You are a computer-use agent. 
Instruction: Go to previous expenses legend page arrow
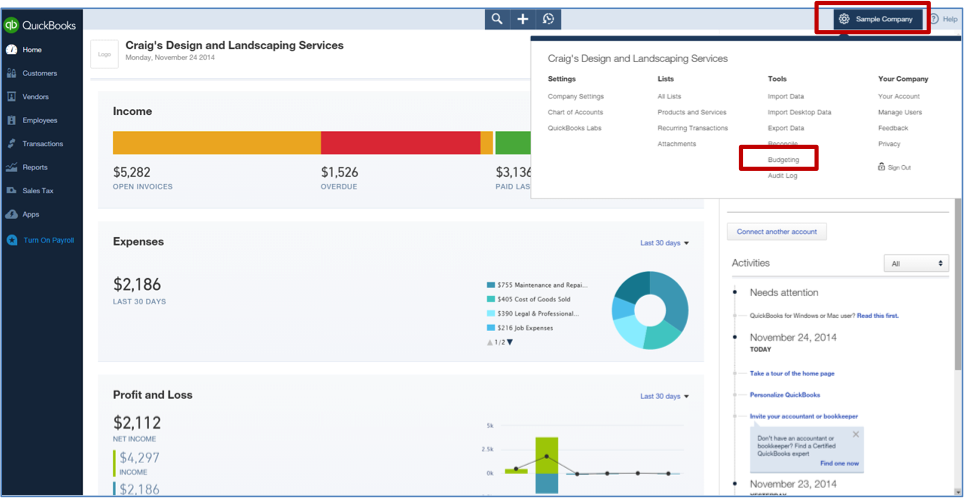pos(490,342)
